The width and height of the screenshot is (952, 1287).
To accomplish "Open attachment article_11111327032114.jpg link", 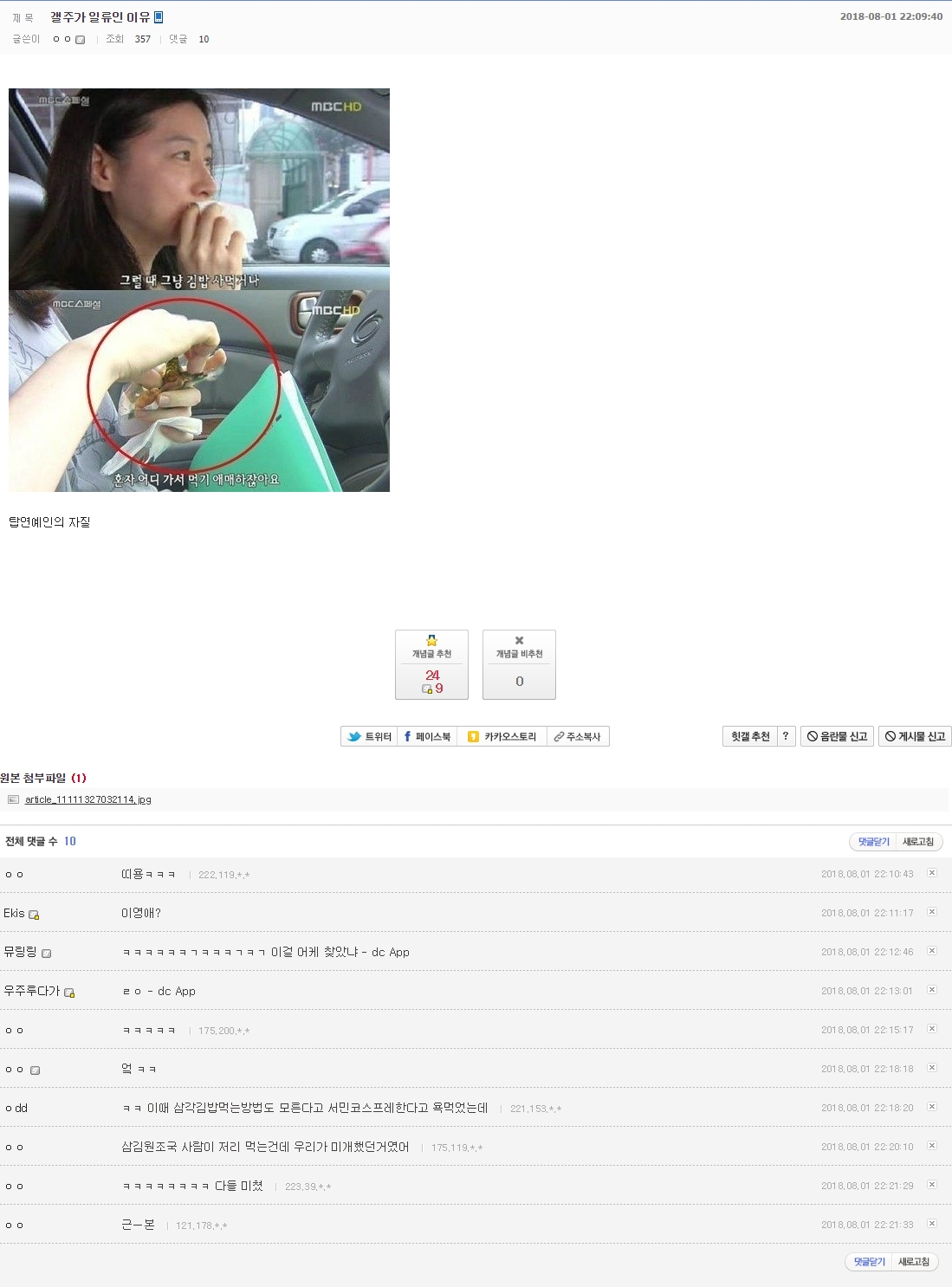I will pyautogui.click(x=88, y=799).
